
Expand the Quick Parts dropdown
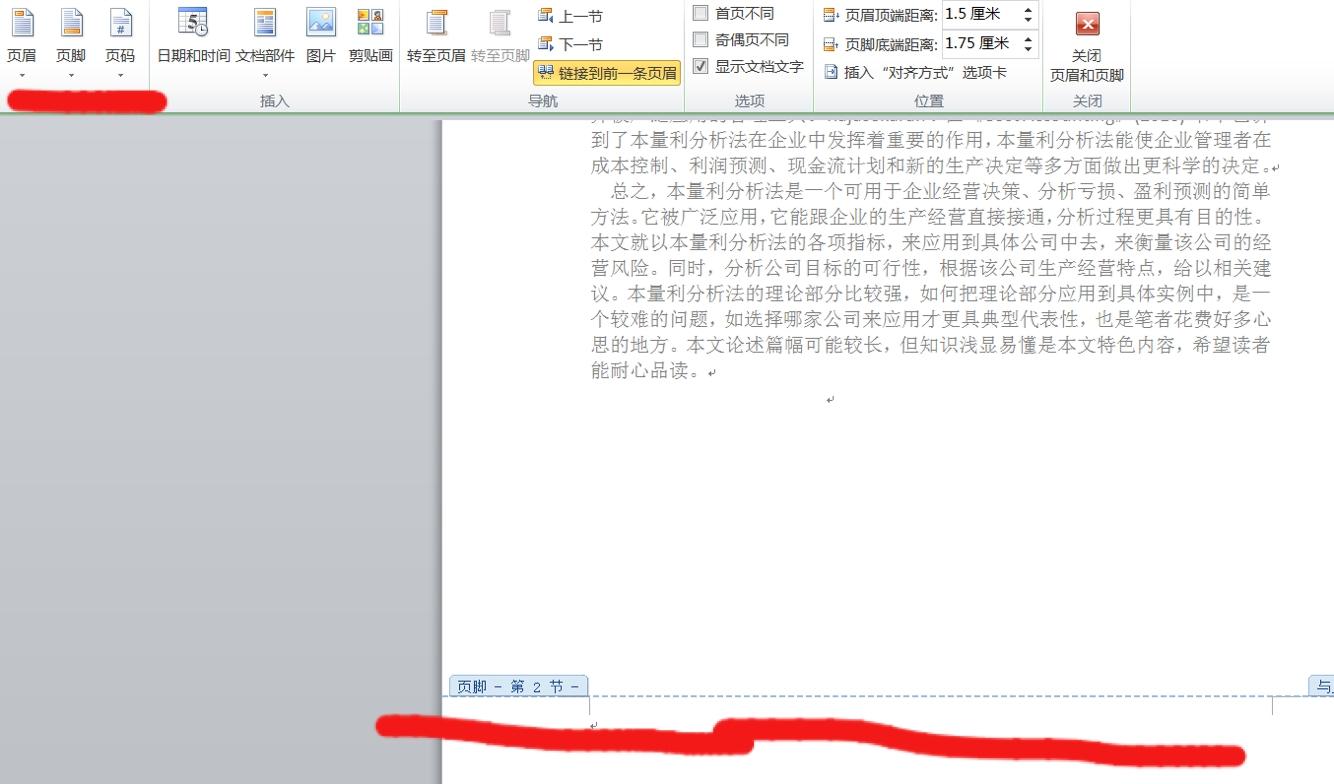265,74
